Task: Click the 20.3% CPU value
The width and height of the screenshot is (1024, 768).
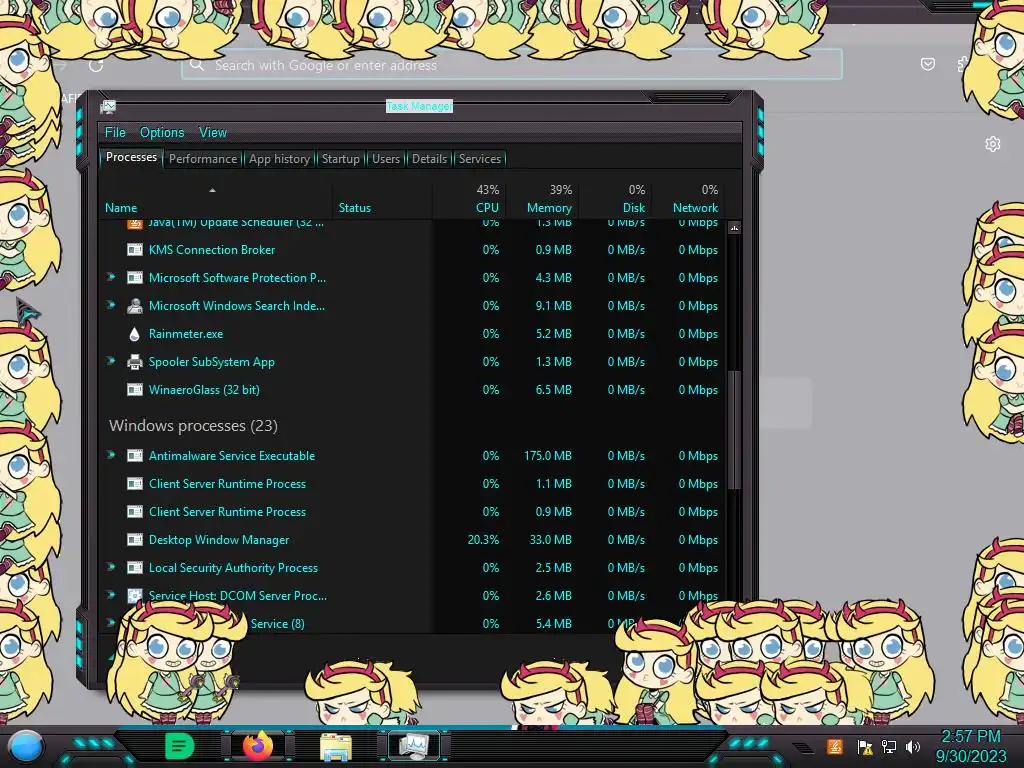Action: (x=483, y=540)
